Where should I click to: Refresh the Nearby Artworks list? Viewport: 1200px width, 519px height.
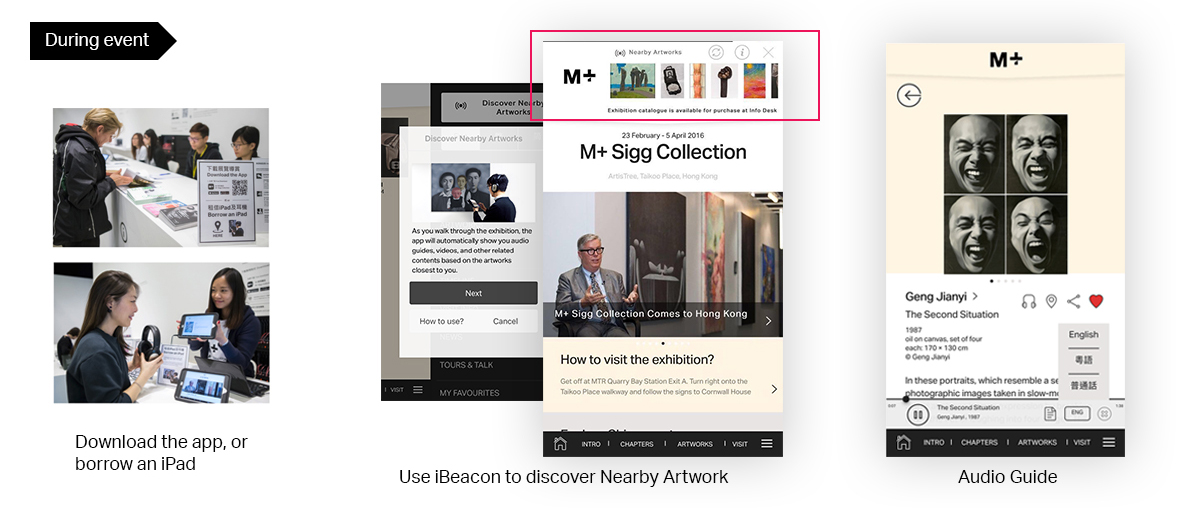tap(716, 52)
